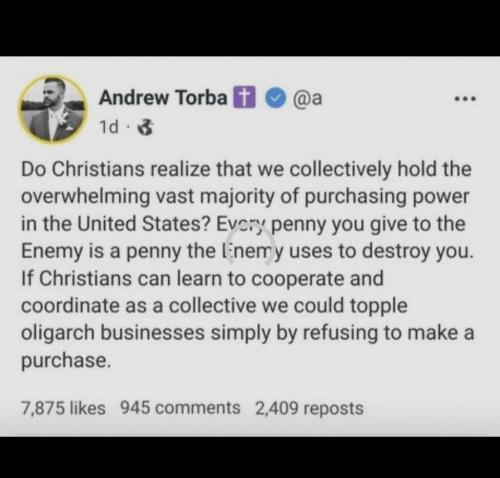Click the words "overwhelming vast majority"
Viewport: 500px width, 478px height.
pyautogui.click(x=147, y=196)
